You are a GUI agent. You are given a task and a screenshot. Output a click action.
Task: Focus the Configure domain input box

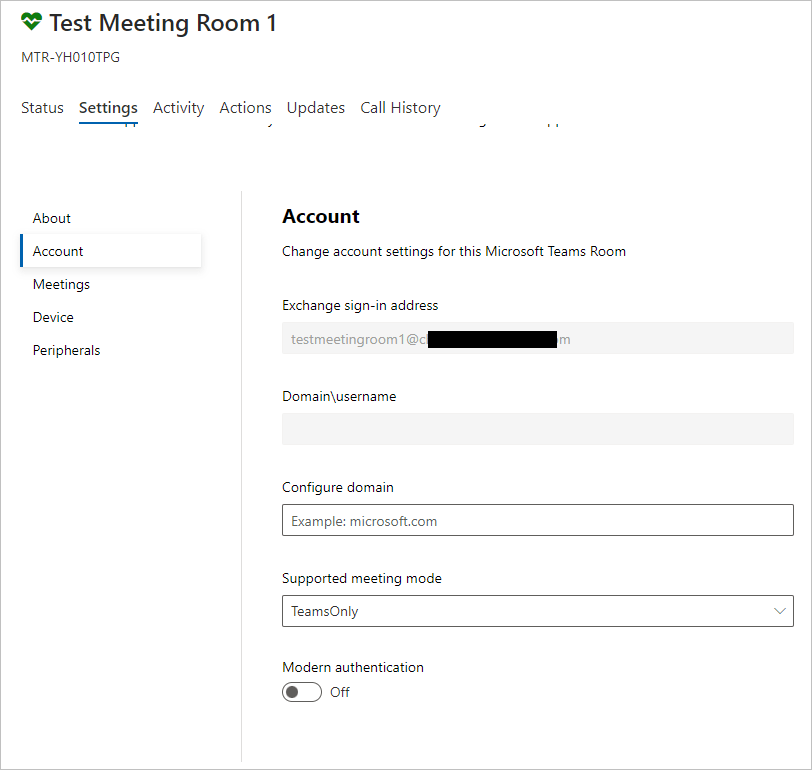pyautogui.click(x=538, y=520)
